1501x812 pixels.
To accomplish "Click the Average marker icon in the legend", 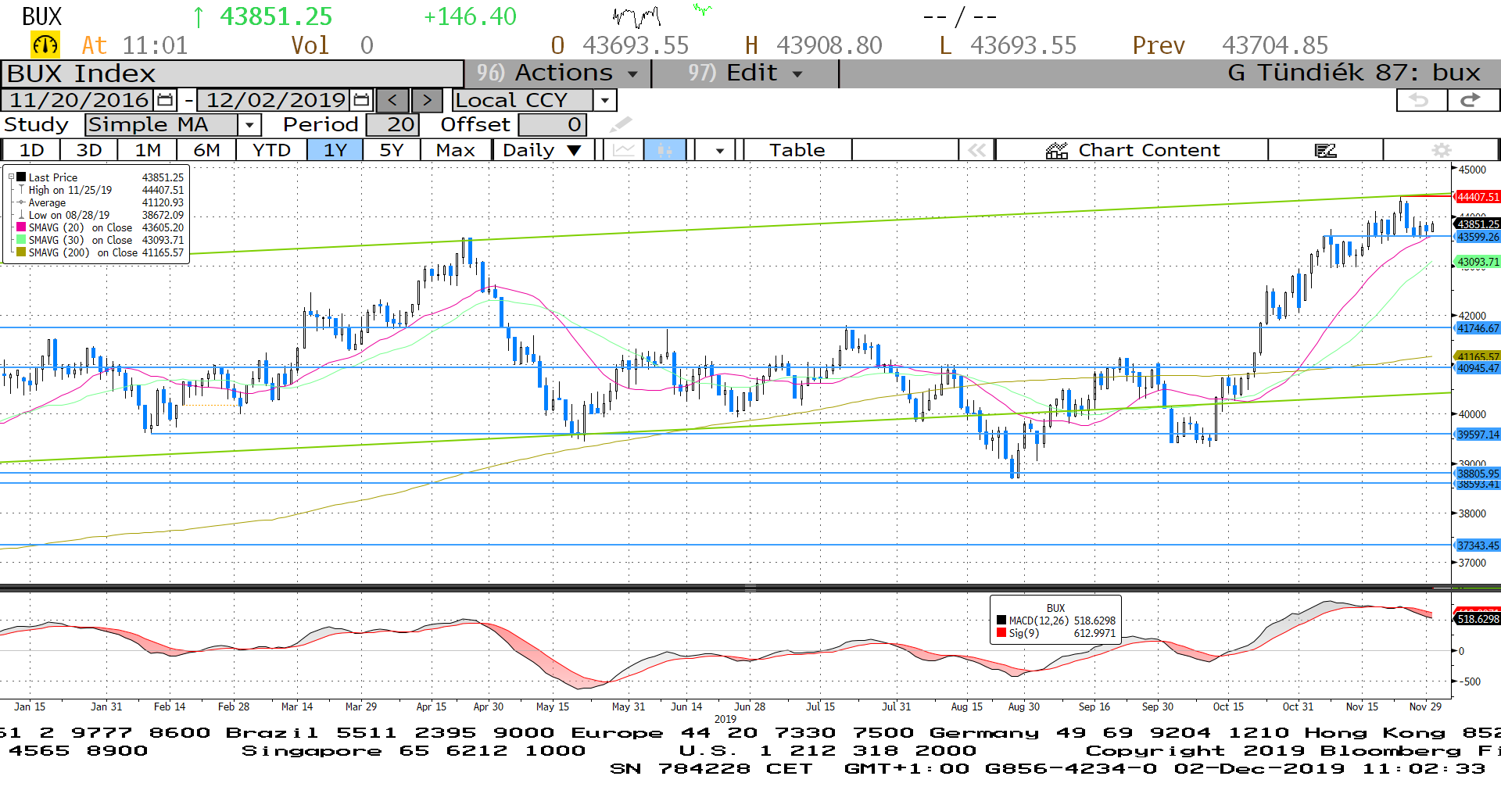I will [21, 202].
